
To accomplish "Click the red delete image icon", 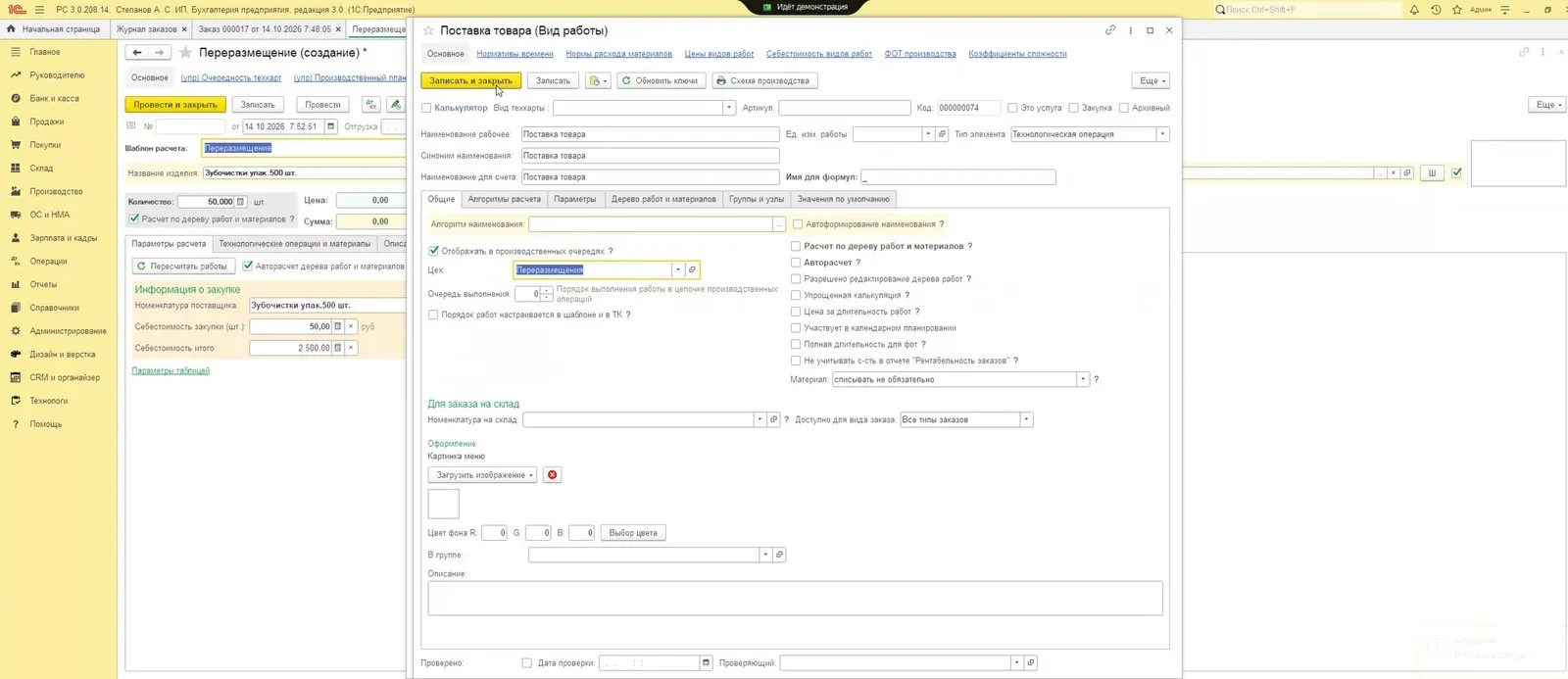I will pyautogui.click(x=553, y=475).
